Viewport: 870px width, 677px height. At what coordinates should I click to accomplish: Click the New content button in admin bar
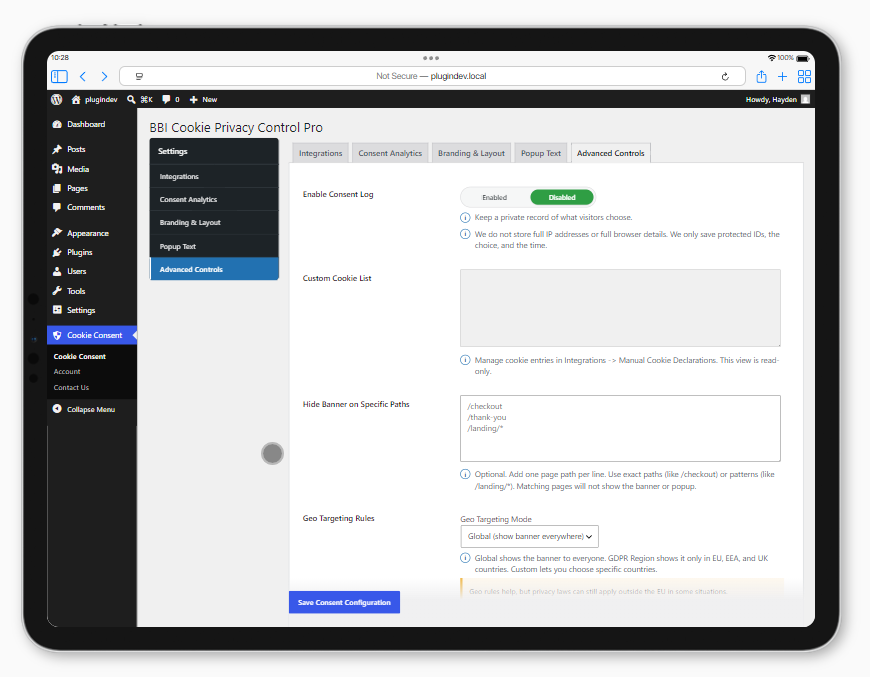pyautogui.click(x=203, y=99)
